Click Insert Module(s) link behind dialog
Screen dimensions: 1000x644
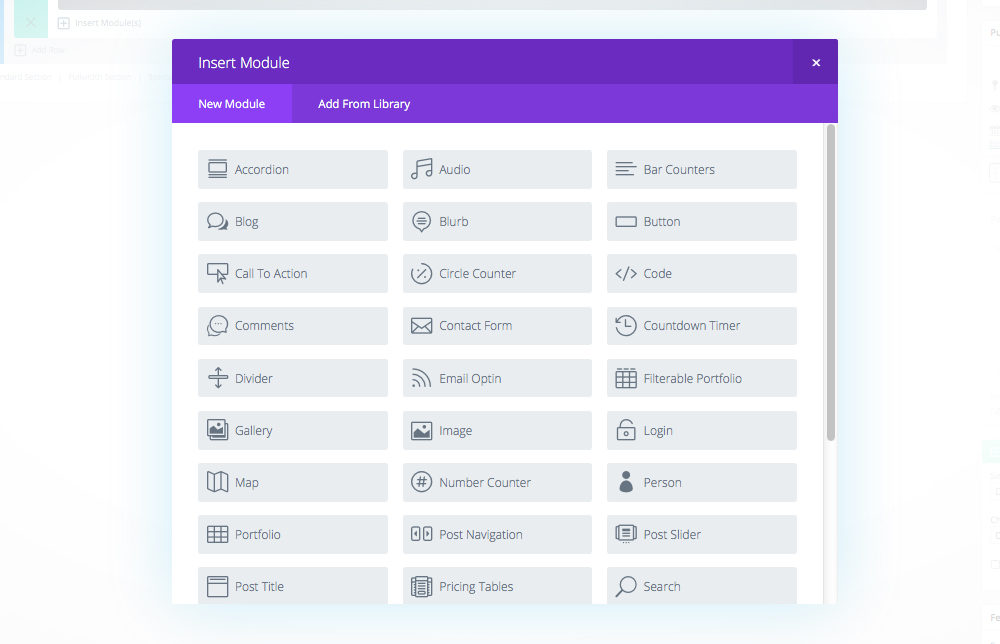pyautogui.click(x=107, y=23)
